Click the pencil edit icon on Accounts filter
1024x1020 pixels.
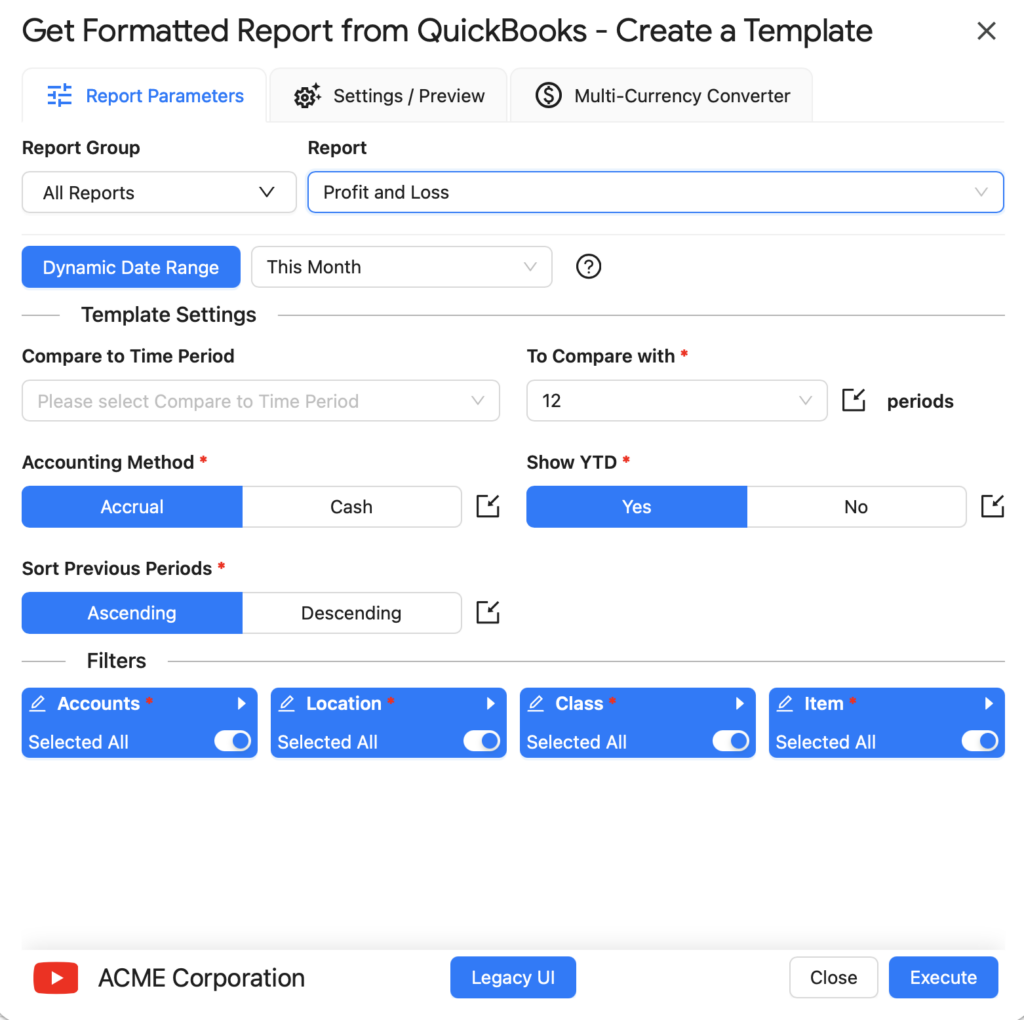pos(38,704)
